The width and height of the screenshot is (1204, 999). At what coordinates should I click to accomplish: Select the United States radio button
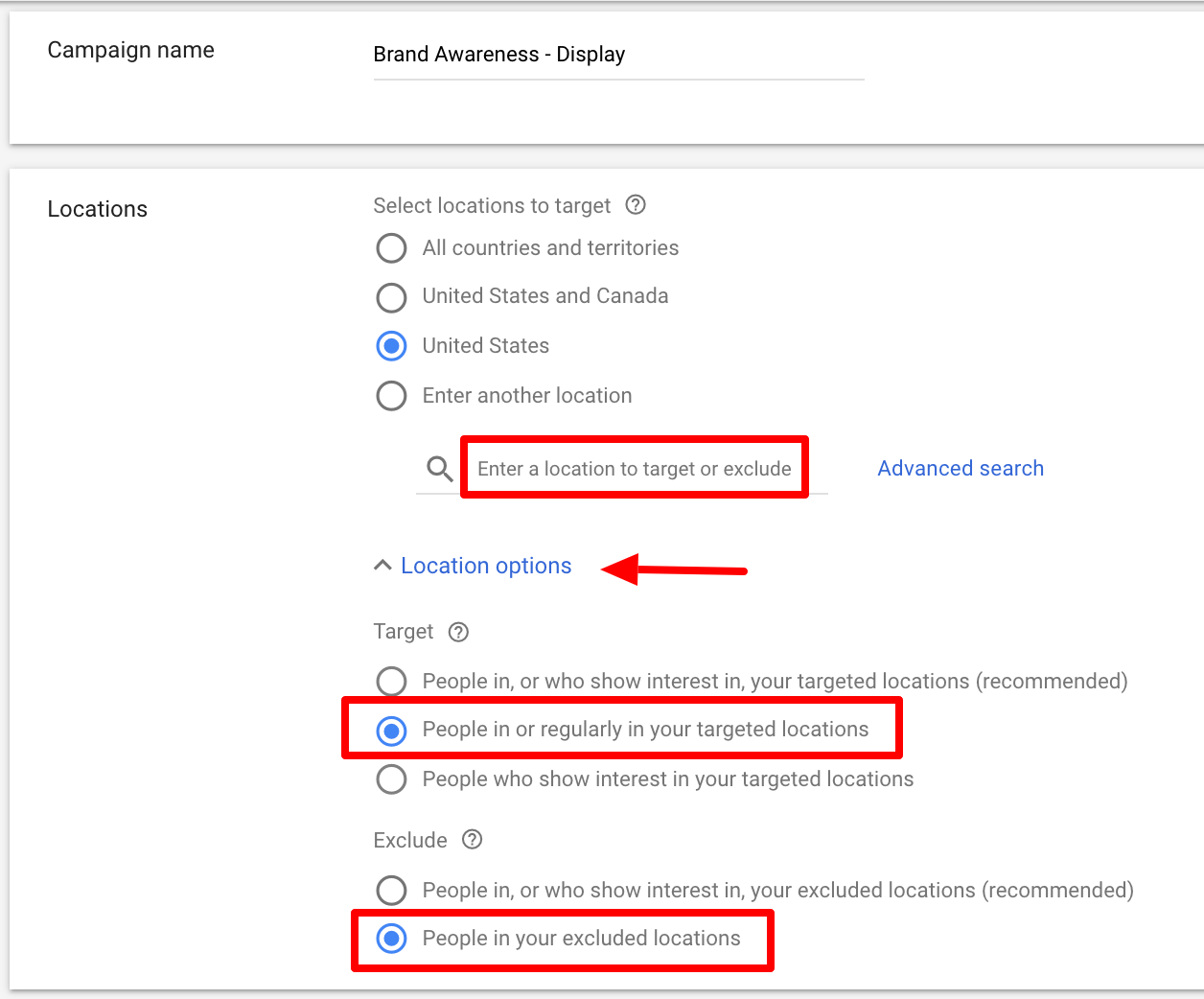(x=391, y=346)
